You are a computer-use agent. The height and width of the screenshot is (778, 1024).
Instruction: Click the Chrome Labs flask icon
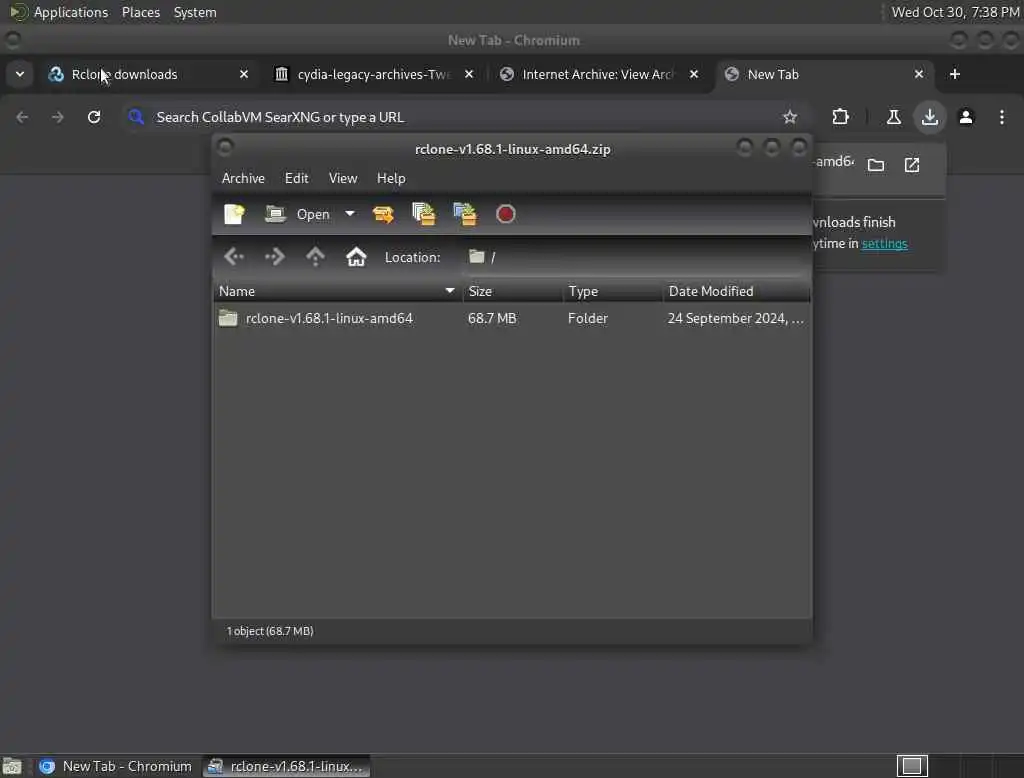893,117
